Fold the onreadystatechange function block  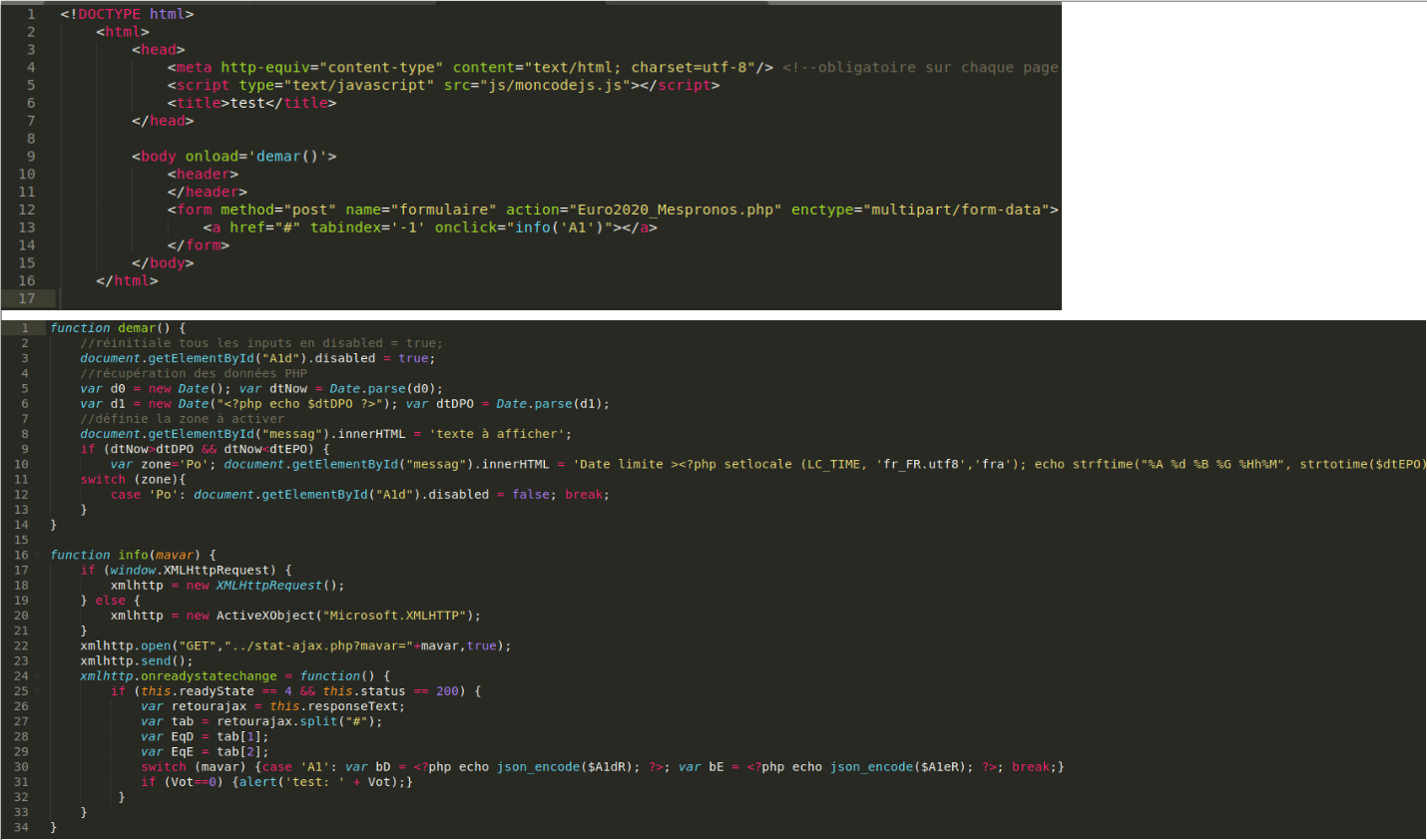point(39,676)
